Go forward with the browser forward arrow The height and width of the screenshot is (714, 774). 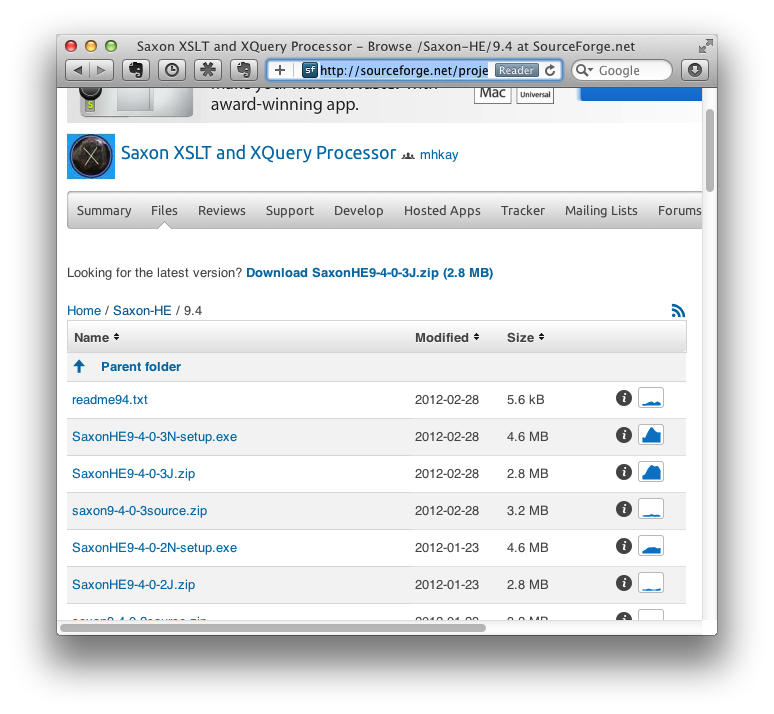tap(101, 70)
